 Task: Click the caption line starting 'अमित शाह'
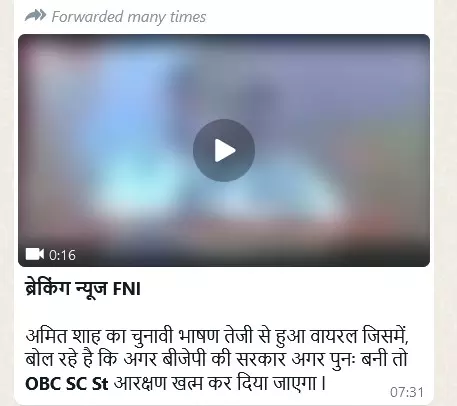[217, 336]
